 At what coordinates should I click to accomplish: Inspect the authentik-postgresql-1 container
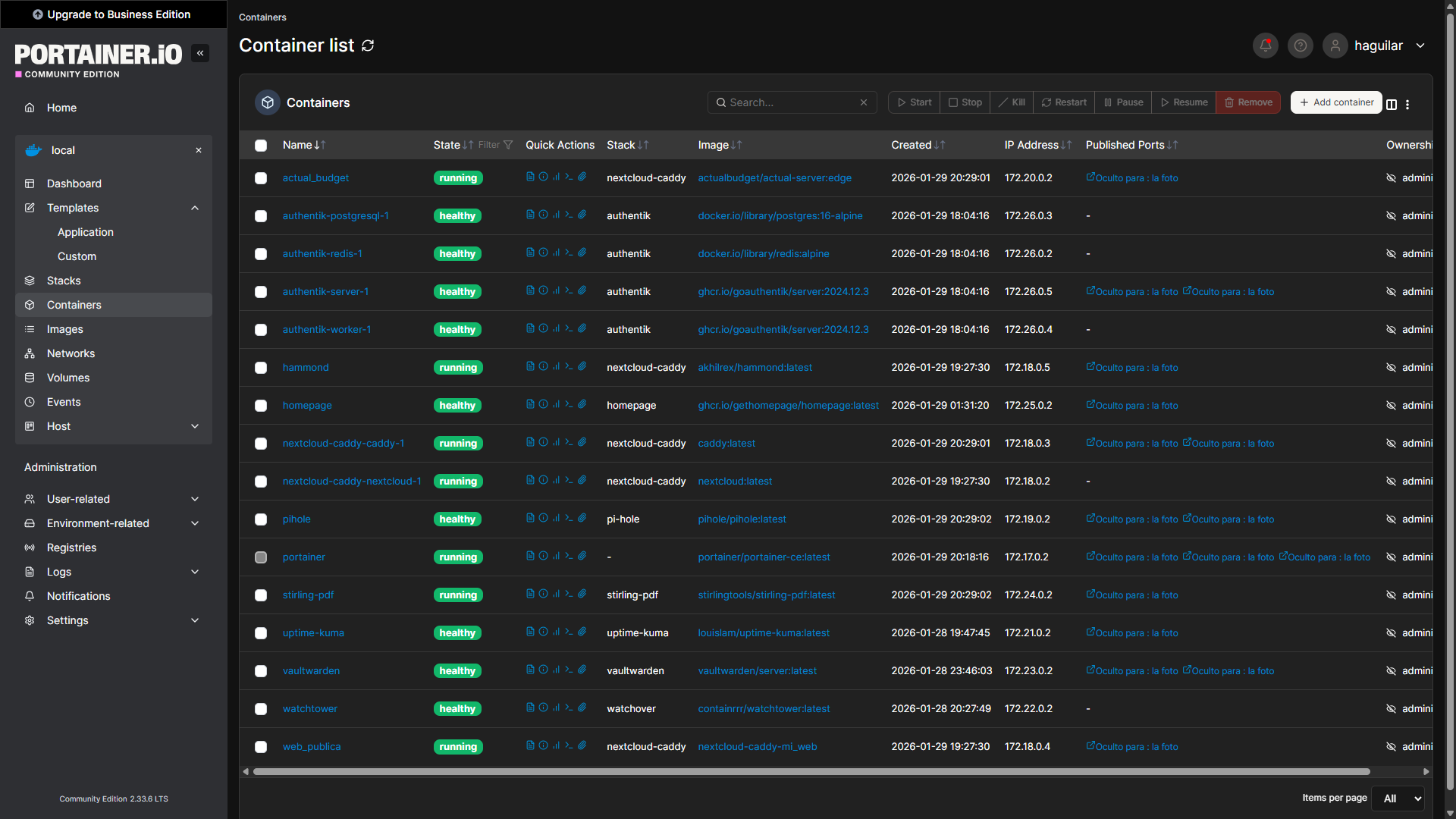[543, 215]
